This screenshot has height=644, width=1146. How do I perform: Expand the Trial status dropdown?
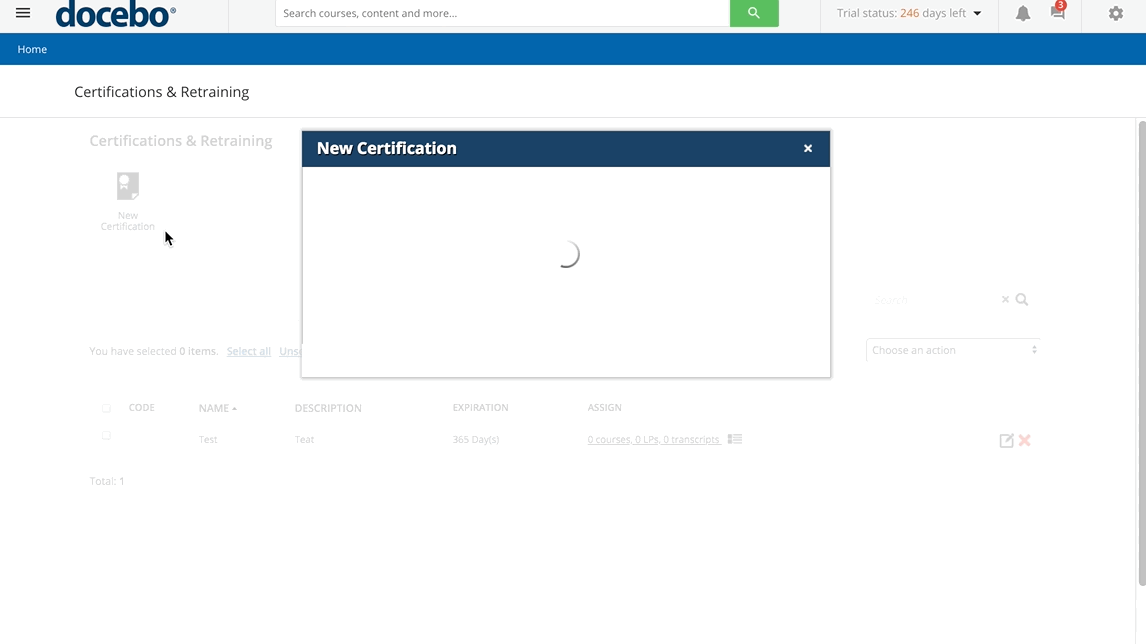(x=978, y=14)
